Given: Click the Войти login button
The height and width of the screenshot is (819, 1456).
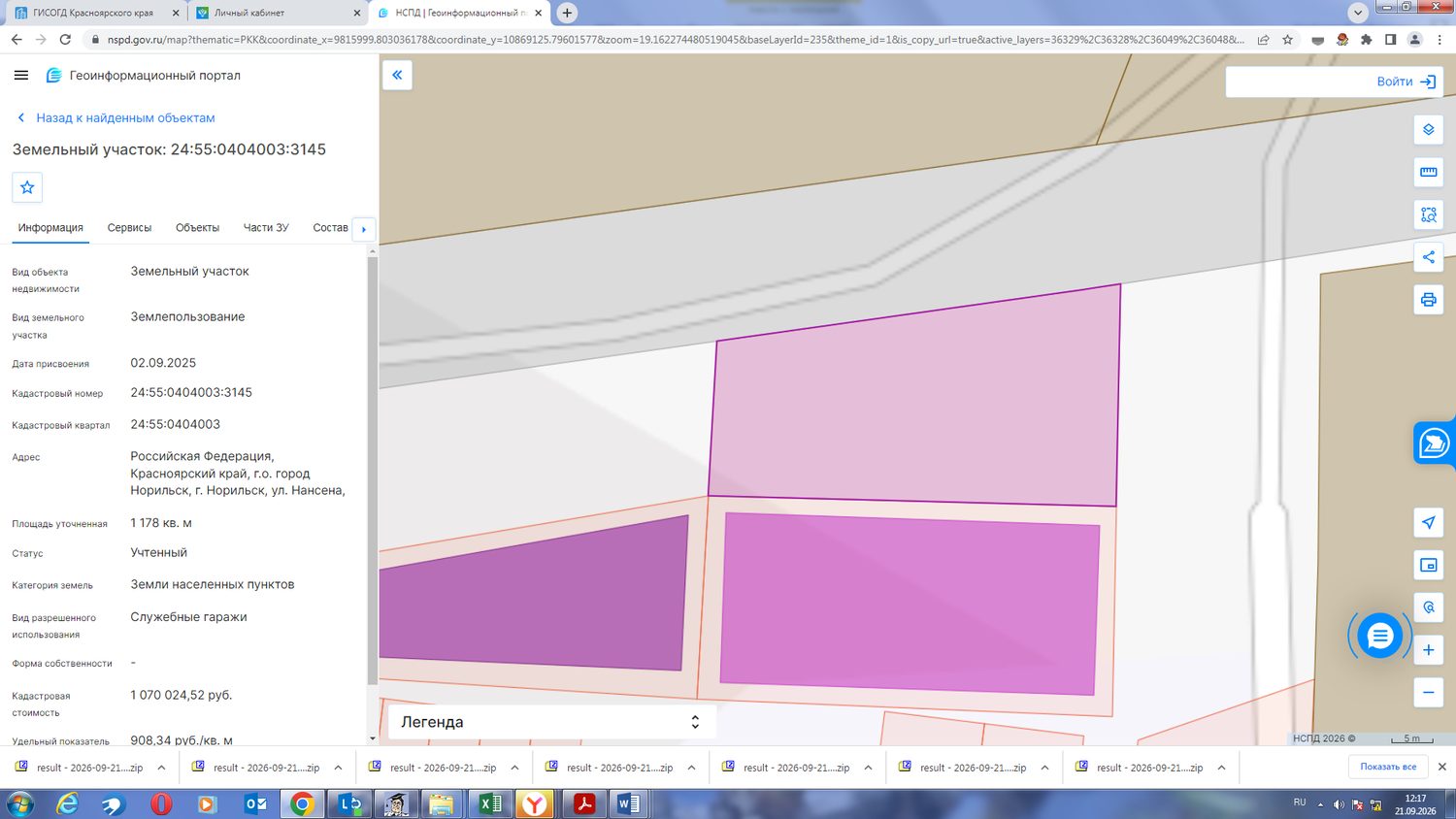Looking at the screenshot, I should pyautogui.click(x=1406, y=82).
